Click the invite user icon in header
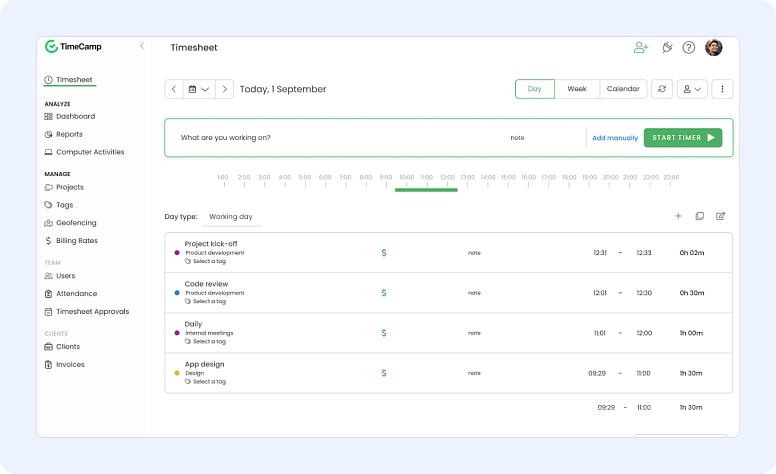 [x=641, y=47]
